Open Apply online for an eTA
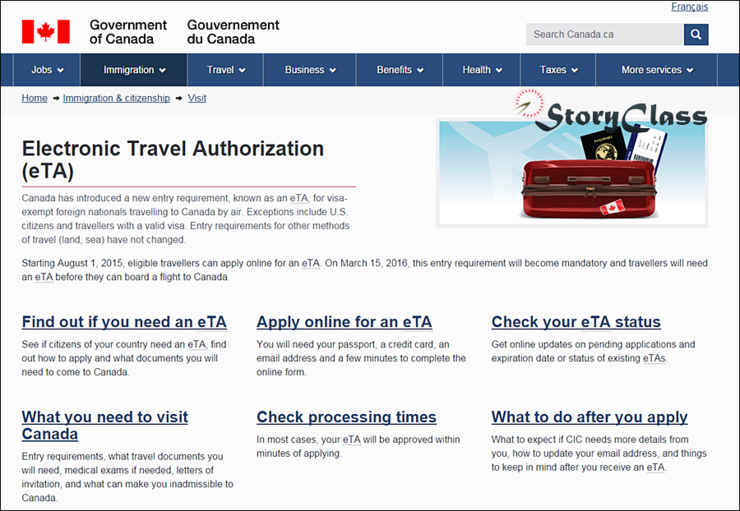Screen dimensions: 740x511 pos(344,322)
